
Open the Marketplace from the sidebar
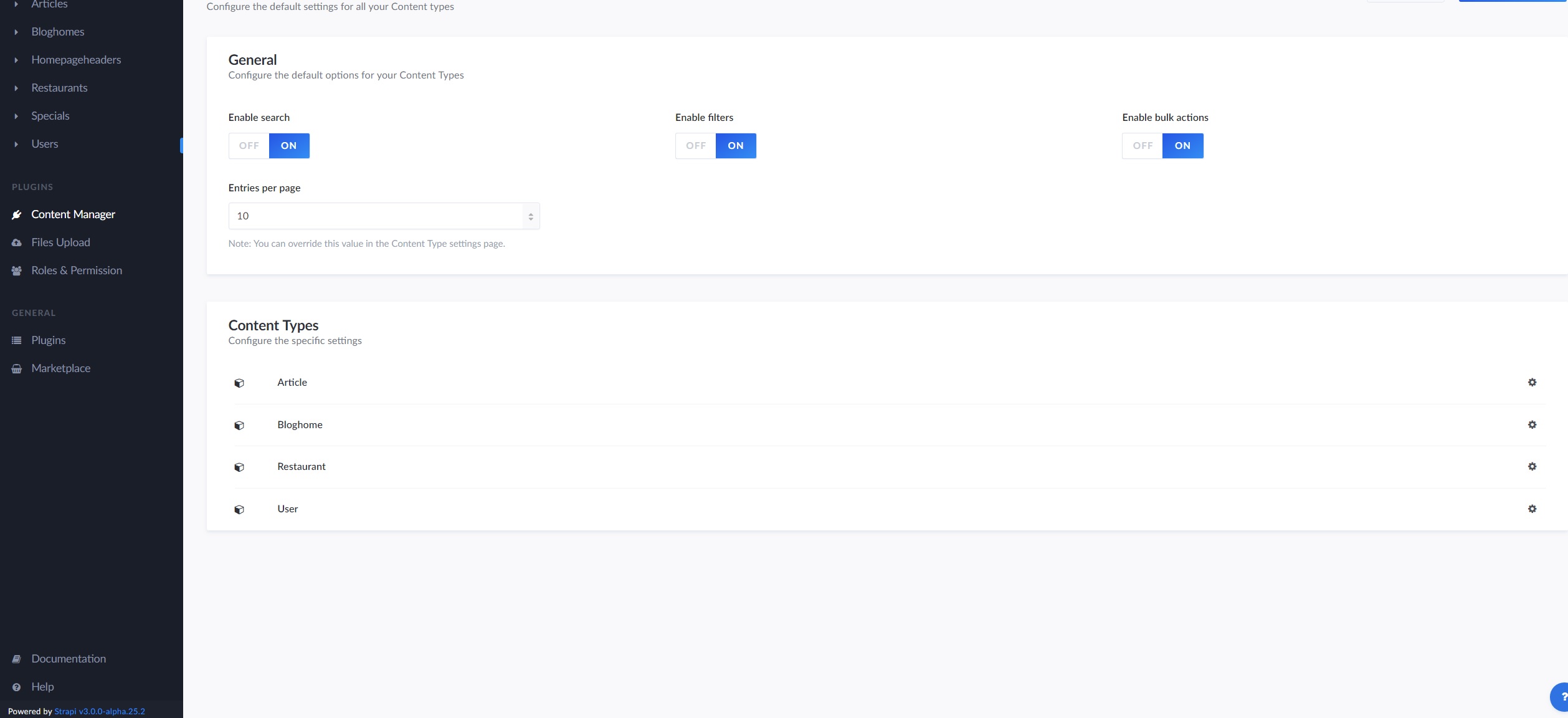[60, 368]
